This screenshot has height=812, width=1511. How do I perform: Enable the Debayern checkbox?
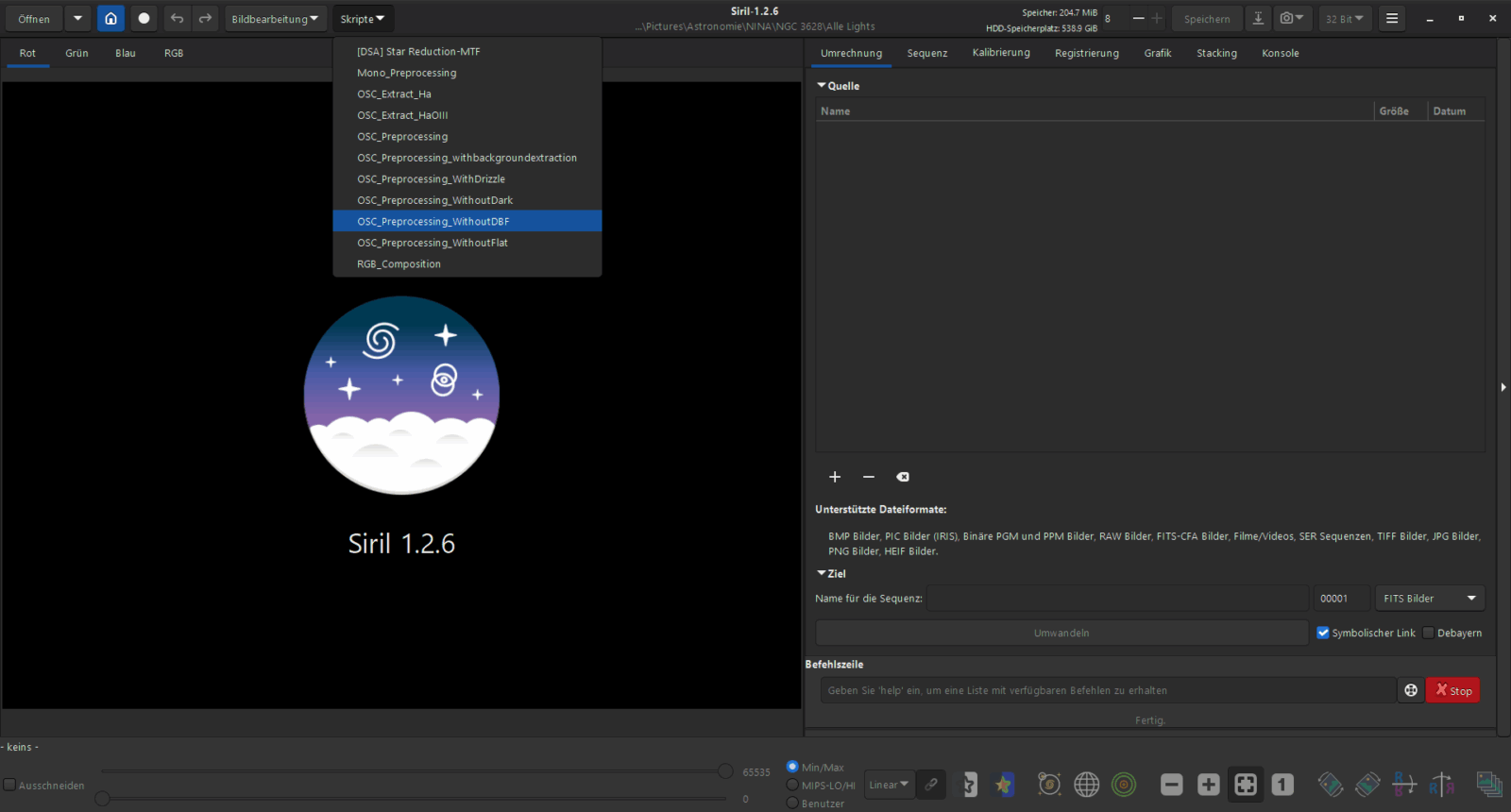[1428, 633]
